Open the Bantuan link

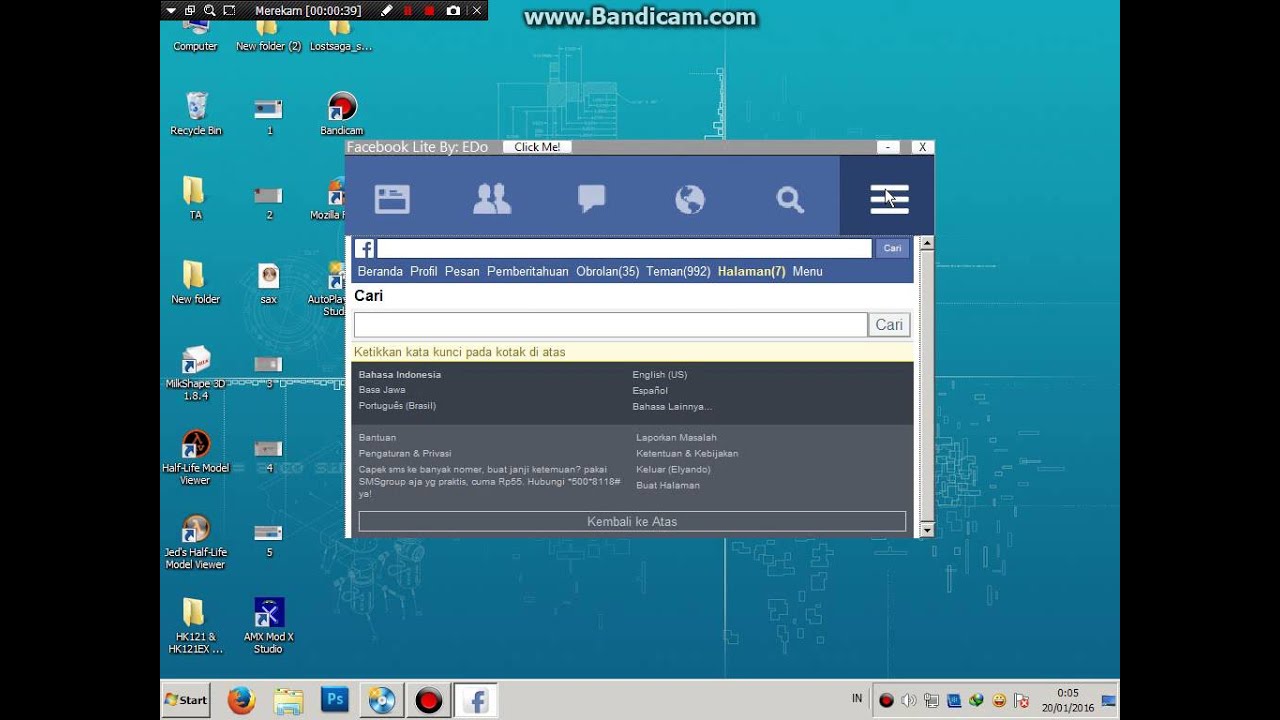(x=377, y=437)
